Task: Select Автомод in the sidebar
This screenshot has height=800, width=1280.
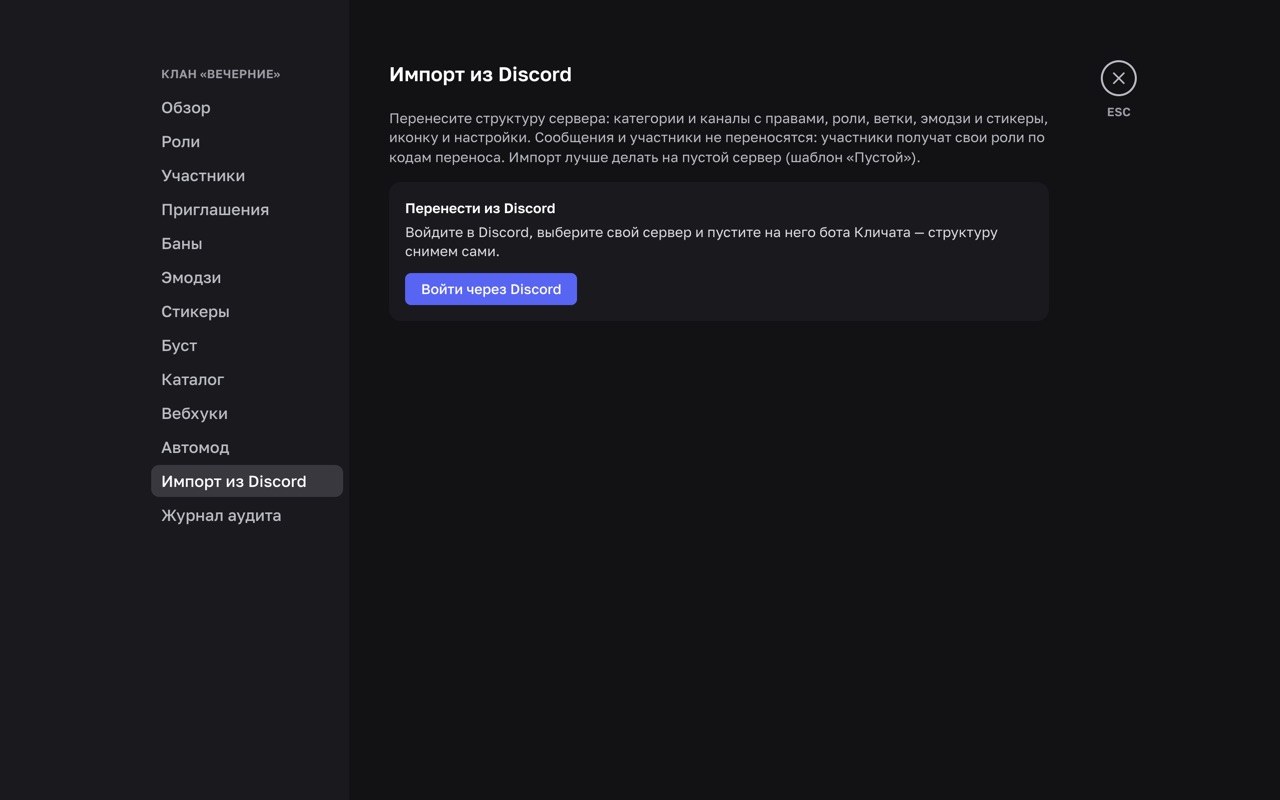Action: pos(247,447)
